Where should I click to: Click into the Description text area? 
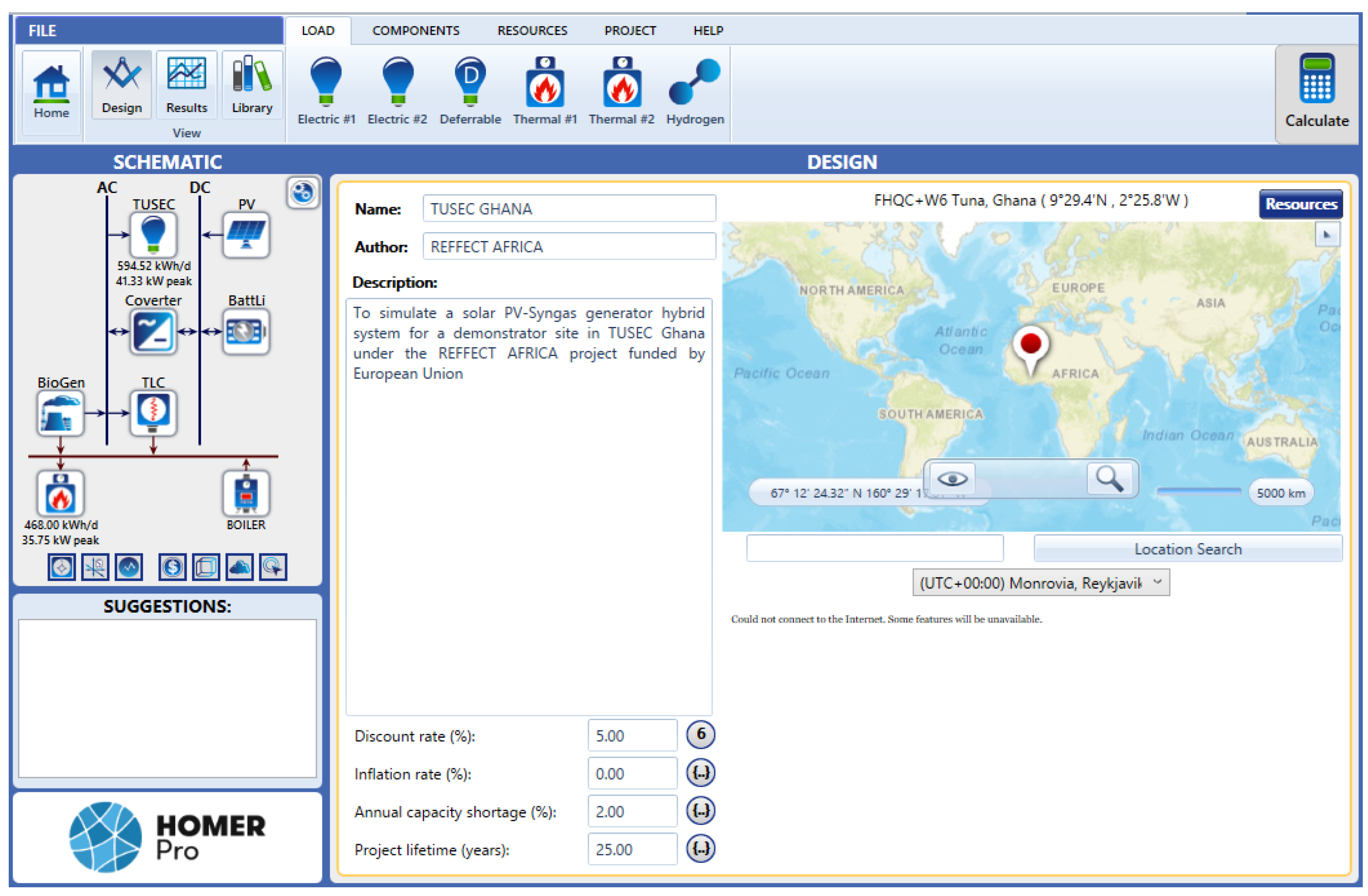[529, 506]
